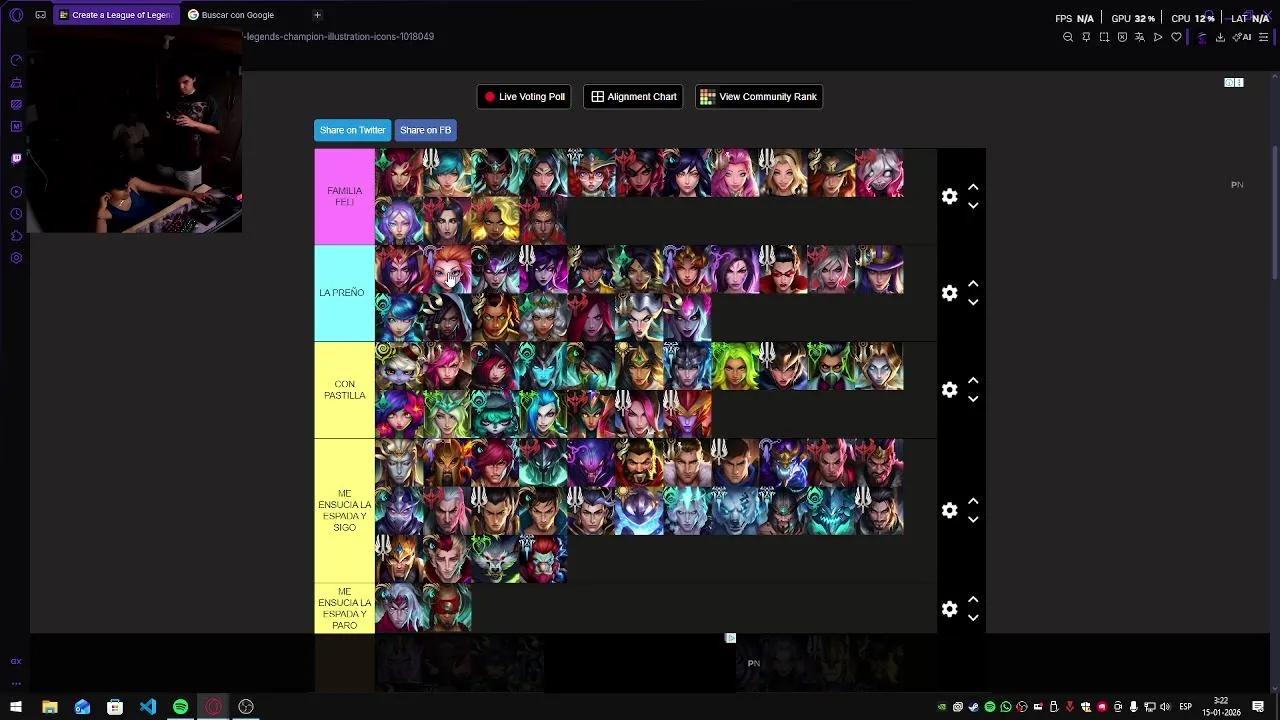
Task: Open the Live Voting Poll
Action: [524, 97]
